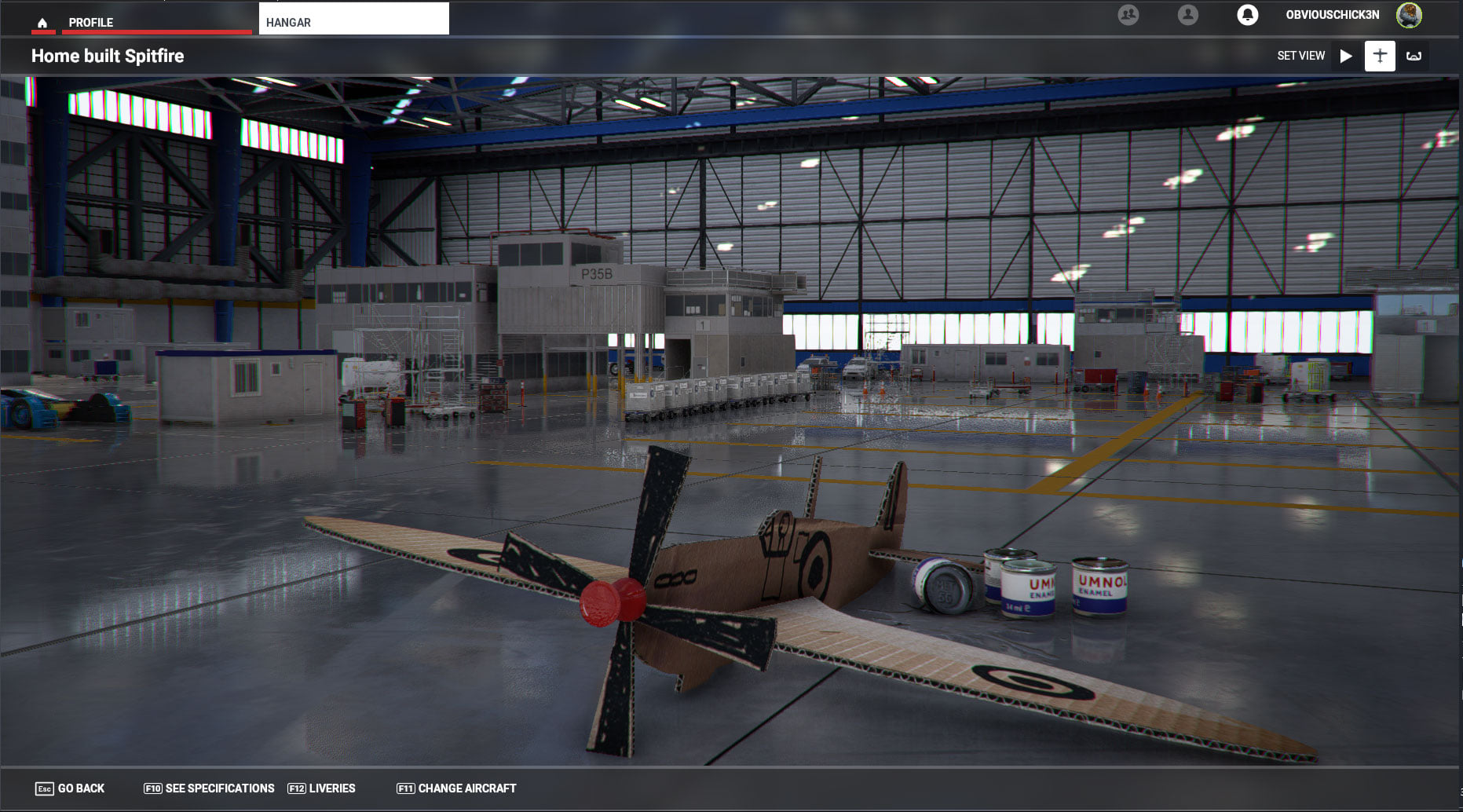Image resolution: width=1463 pixels, height=812 pixels.
Task: Open the friends person icon
Action: tap(1187, 15)
